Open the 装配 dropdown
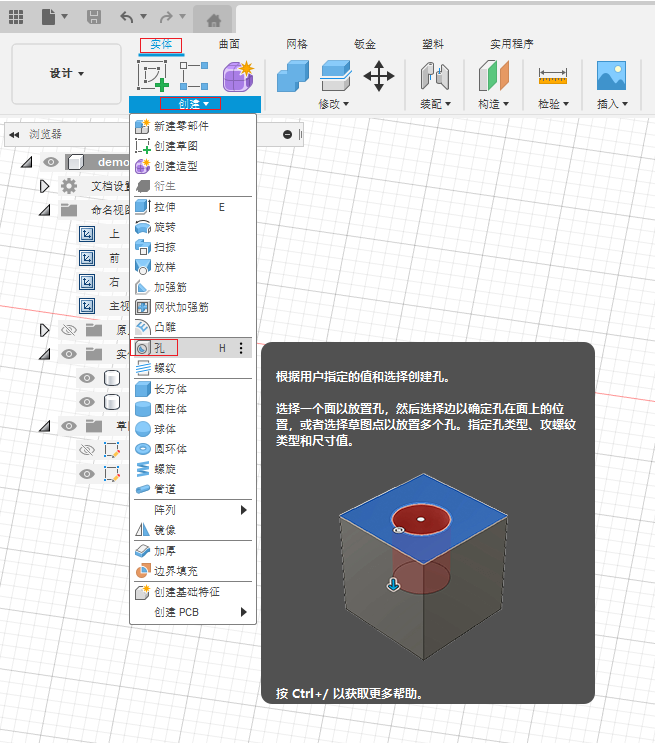Image resolution: width=655 pixels, height=743 pixels. tap(435, 104)
